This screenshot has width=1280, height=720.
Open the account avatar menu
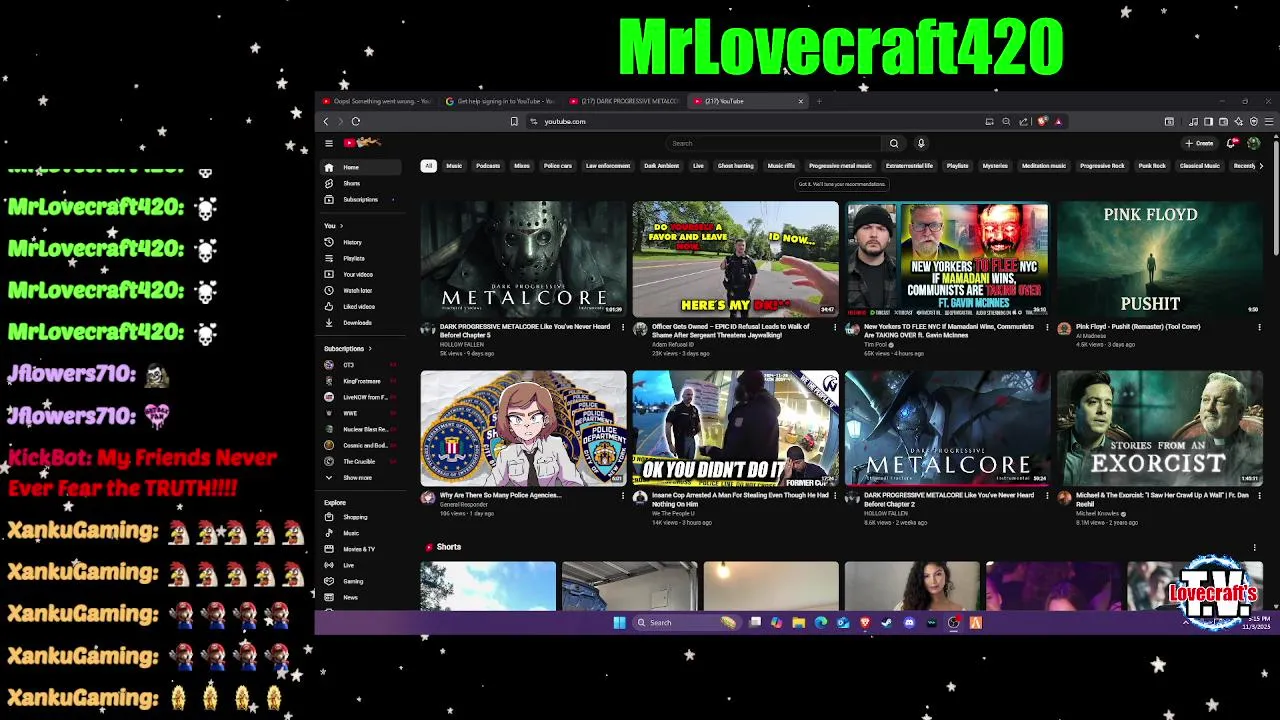1254,143
